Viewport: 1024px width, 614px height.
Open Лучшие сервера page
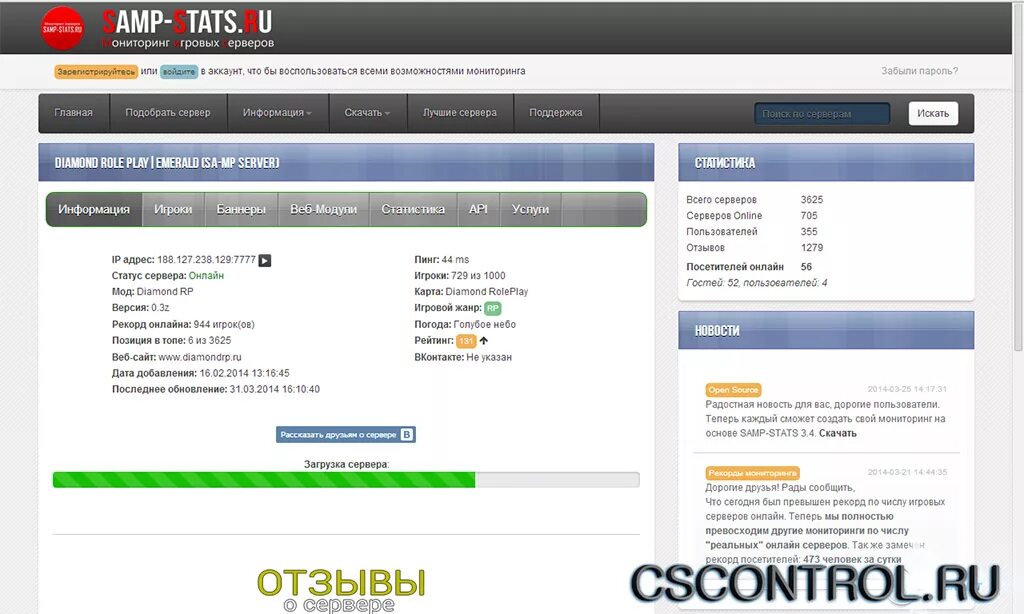[x=460, y=112]
